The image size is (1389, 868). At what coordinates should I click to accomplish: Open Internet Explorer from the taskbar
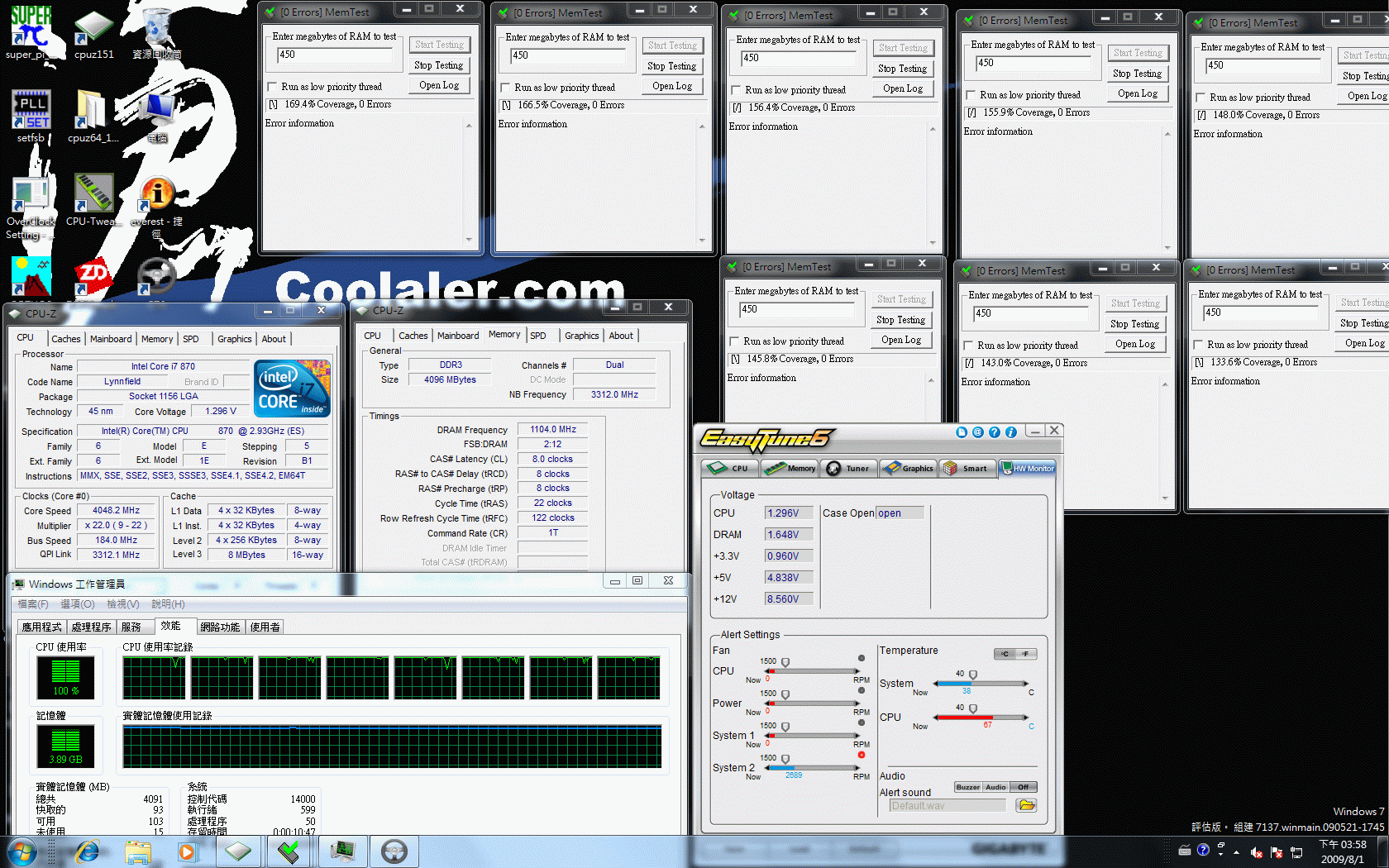tap(87, 851)
